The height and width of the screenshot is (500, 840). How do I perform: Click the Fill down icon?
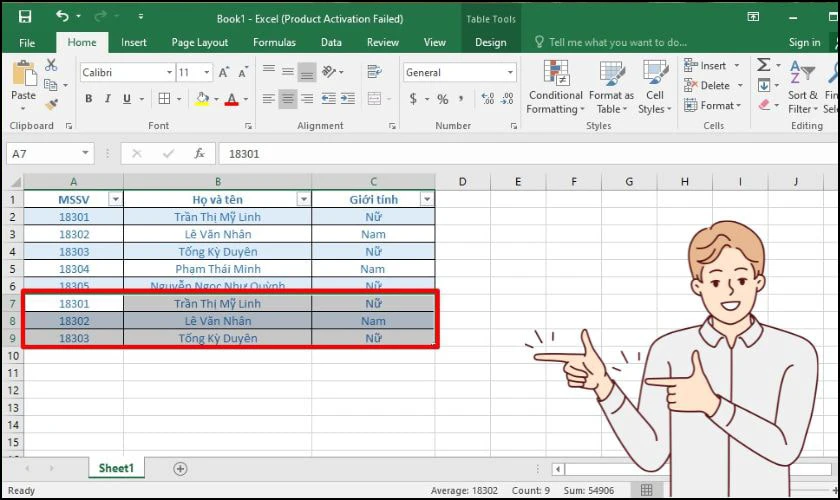pyautogui.click(x=764, y=85)
